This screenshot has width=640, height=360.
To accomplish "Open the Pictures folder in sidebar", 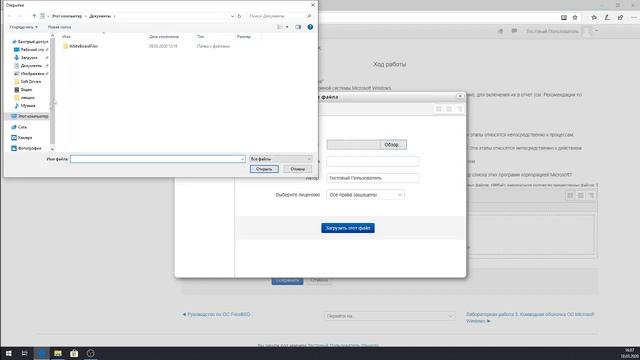I will (31, 73).
